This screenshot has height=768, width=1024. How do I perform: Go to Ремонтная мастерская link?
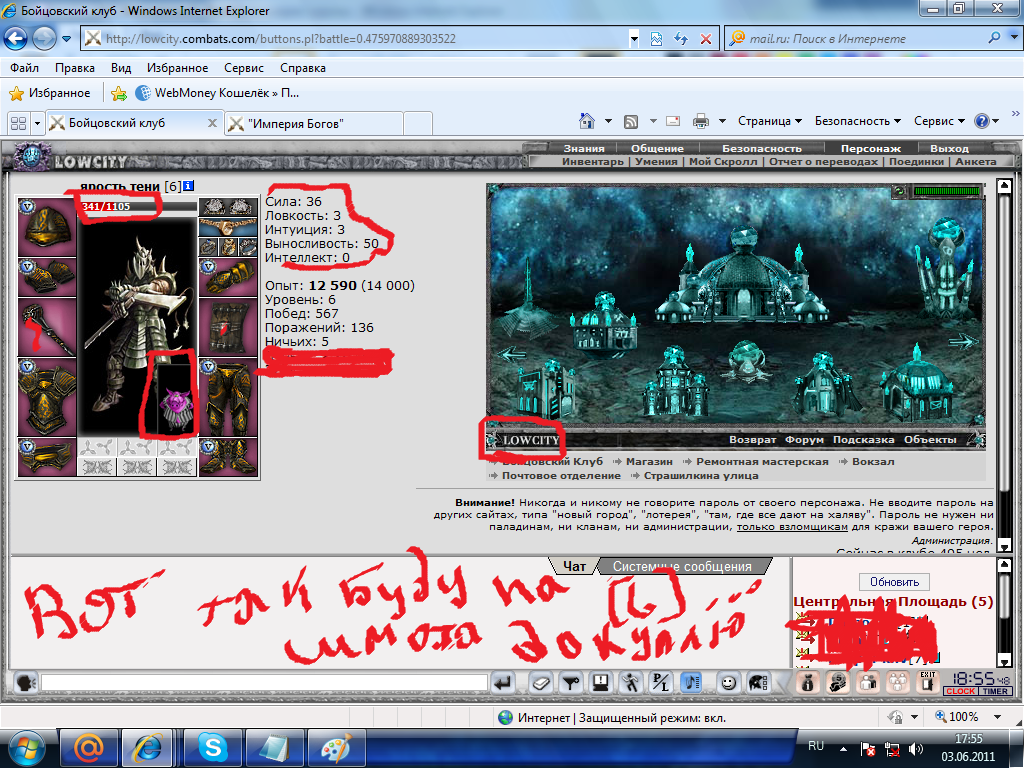pyautogui.click(x=761, y=462)
